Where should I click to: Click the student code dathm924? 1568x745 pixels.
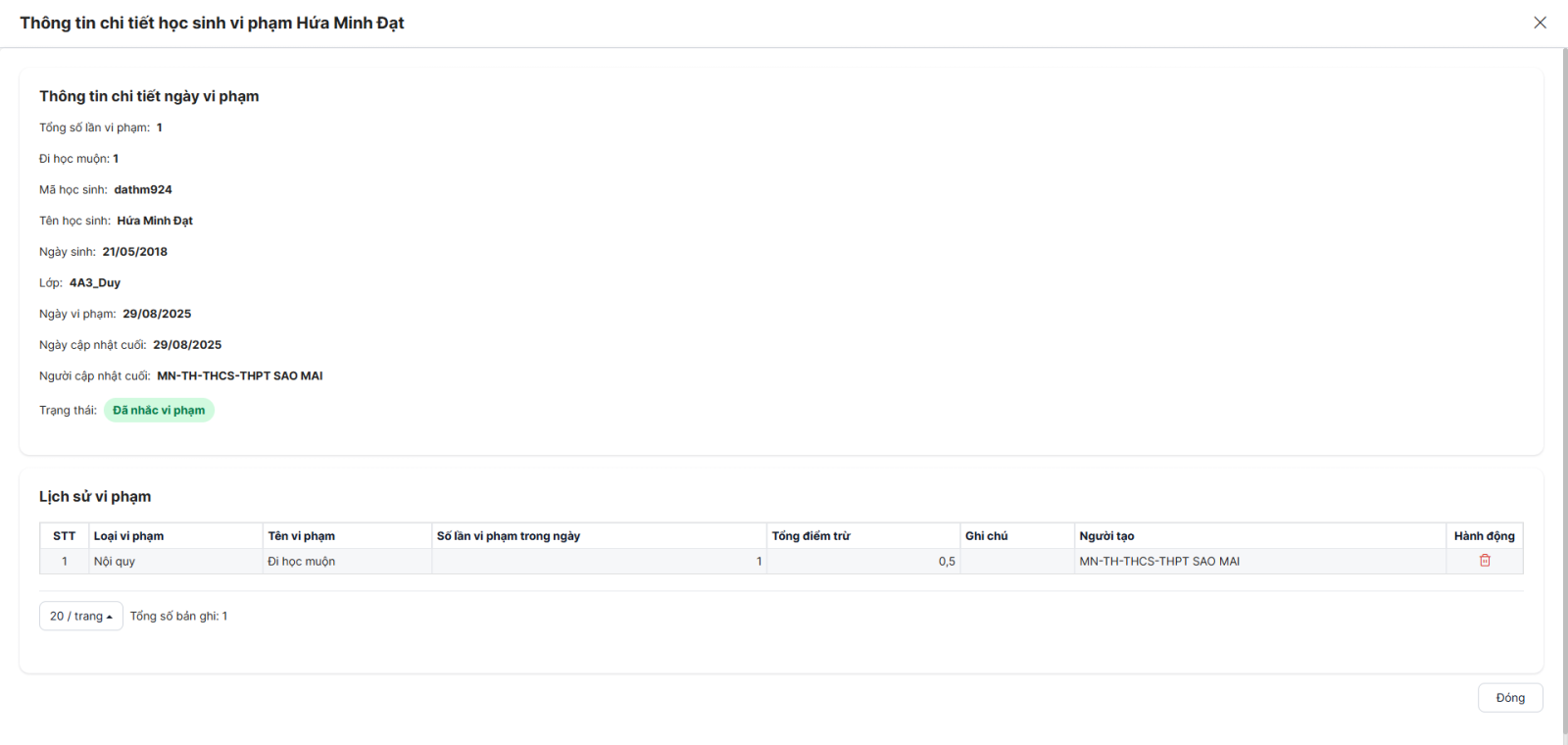coord(143,190)
